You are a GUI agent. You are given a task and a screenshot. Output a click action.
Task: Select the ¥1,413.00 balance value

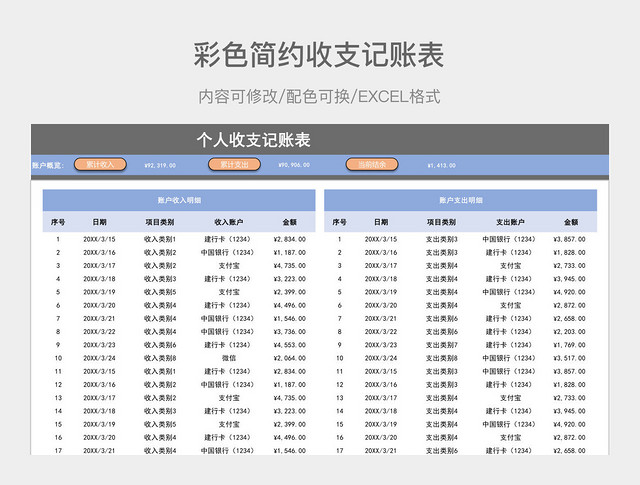pos(442,165)
